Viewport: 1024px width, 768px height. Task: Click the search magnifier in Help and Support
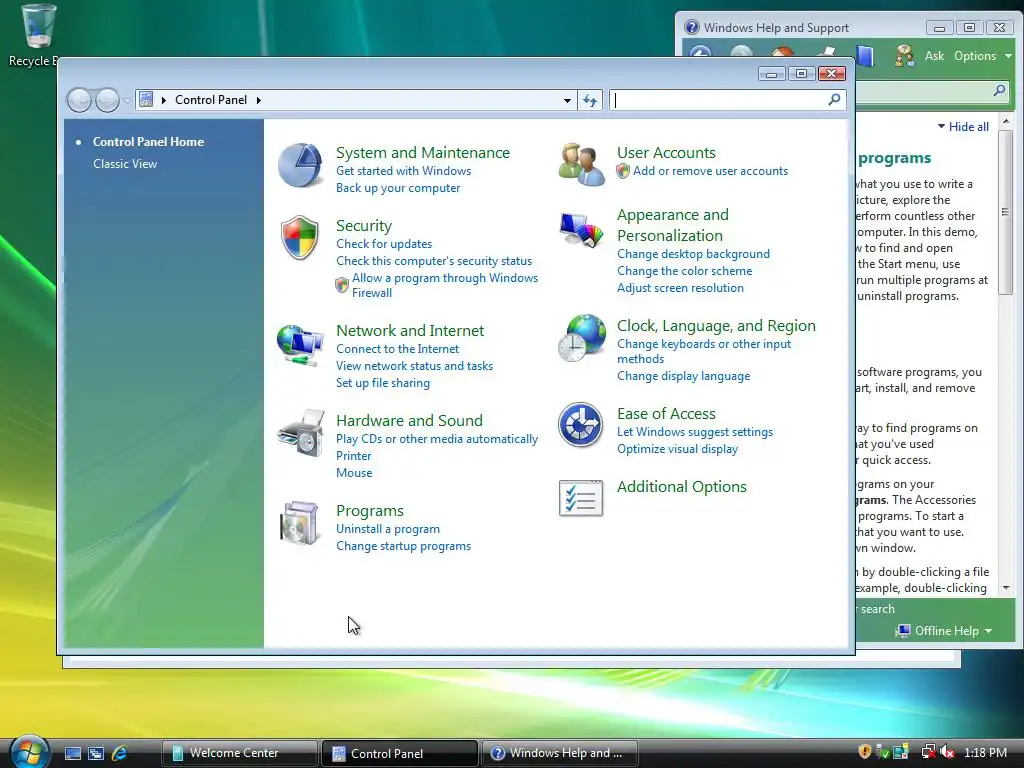pos(999,91)
